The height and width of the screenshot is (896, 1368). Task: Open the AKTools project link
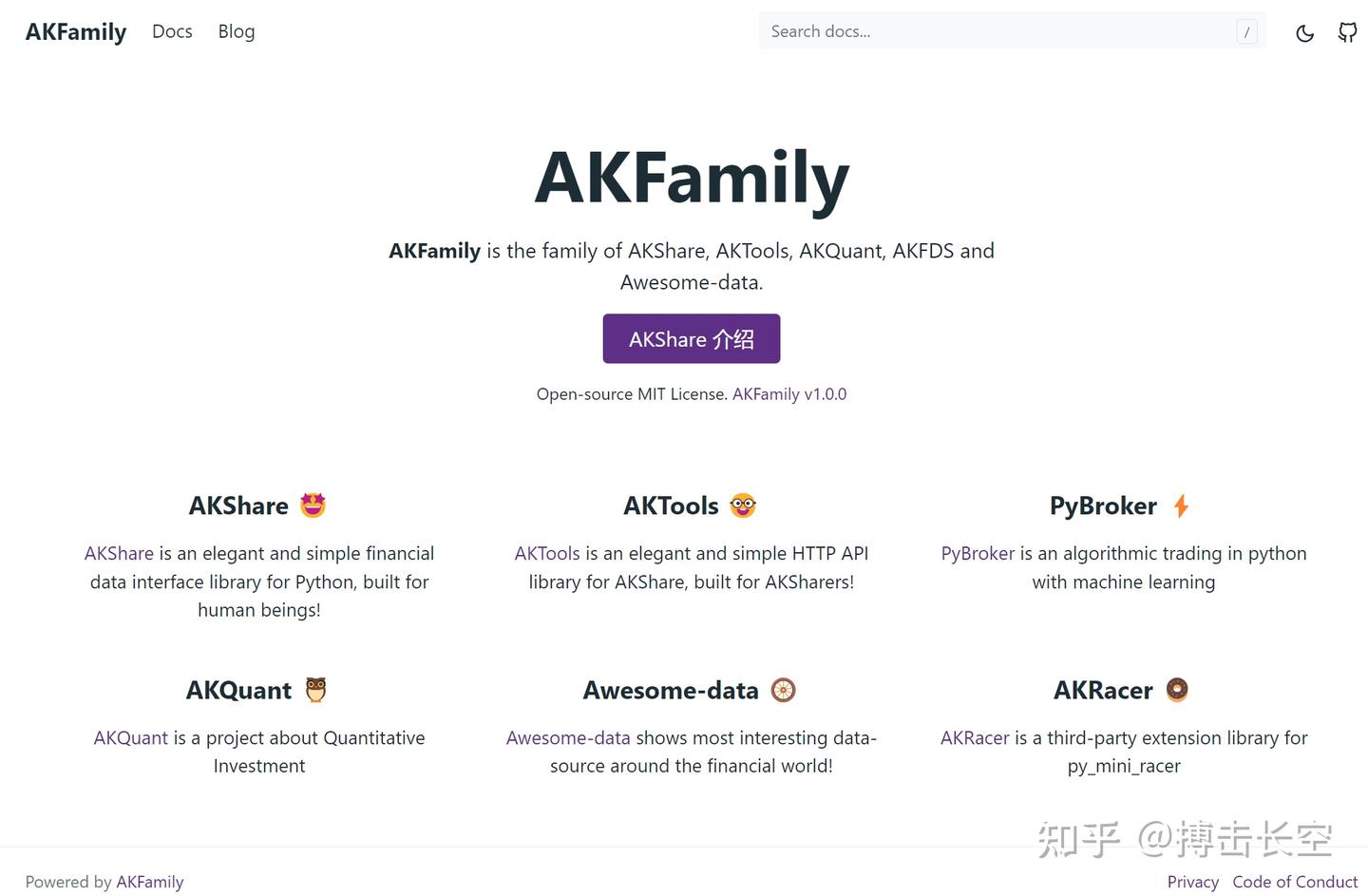546,553
